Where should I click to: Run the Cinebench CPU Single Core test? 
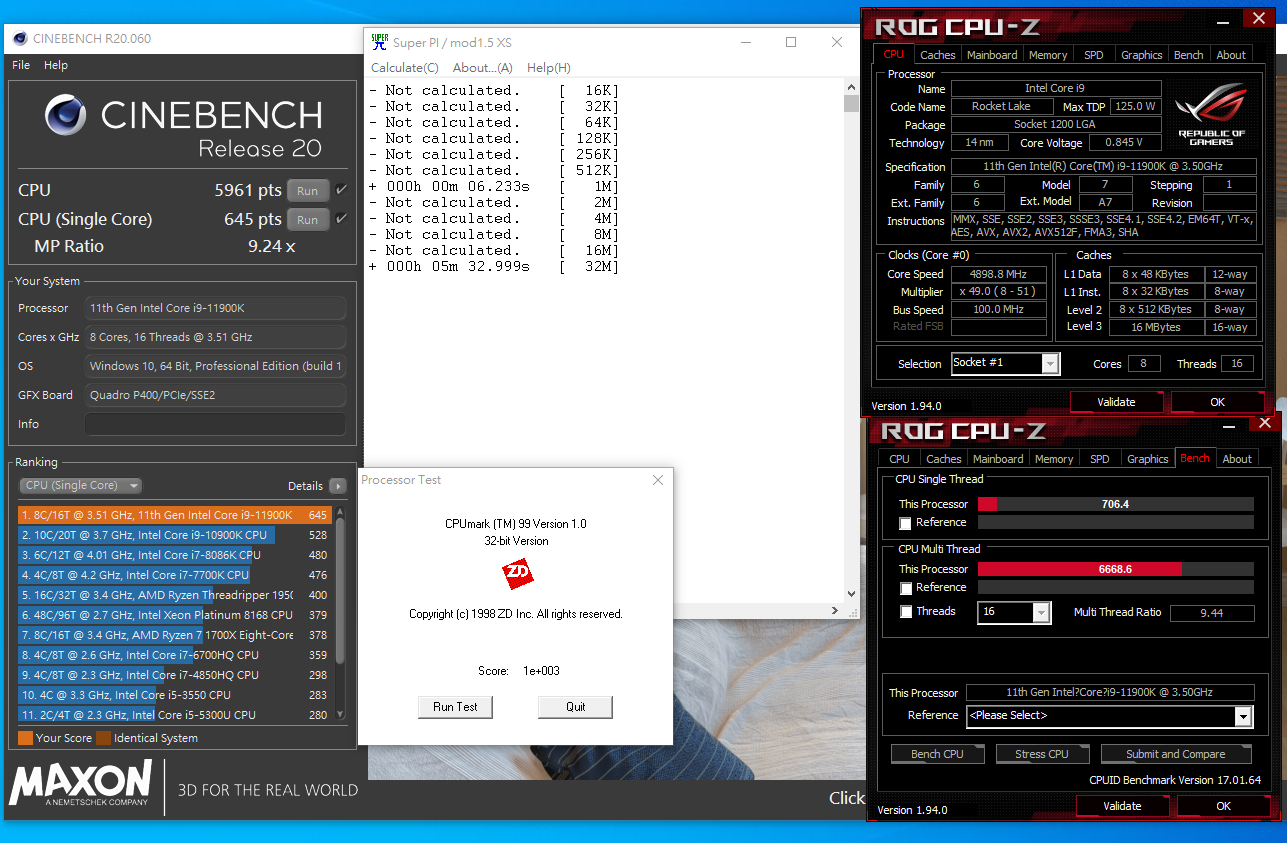pos(308,220)
